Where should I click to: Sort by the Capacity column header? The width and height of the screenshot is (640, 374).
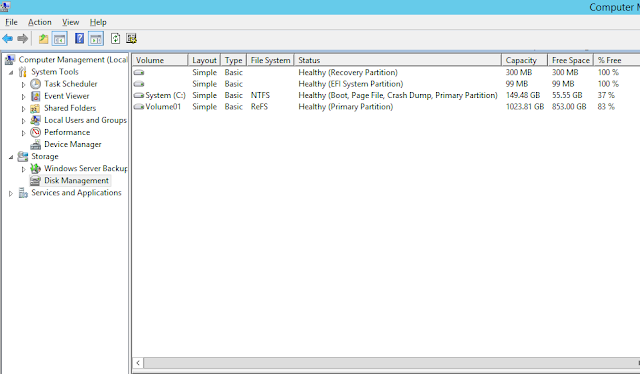tap(525, 60)
